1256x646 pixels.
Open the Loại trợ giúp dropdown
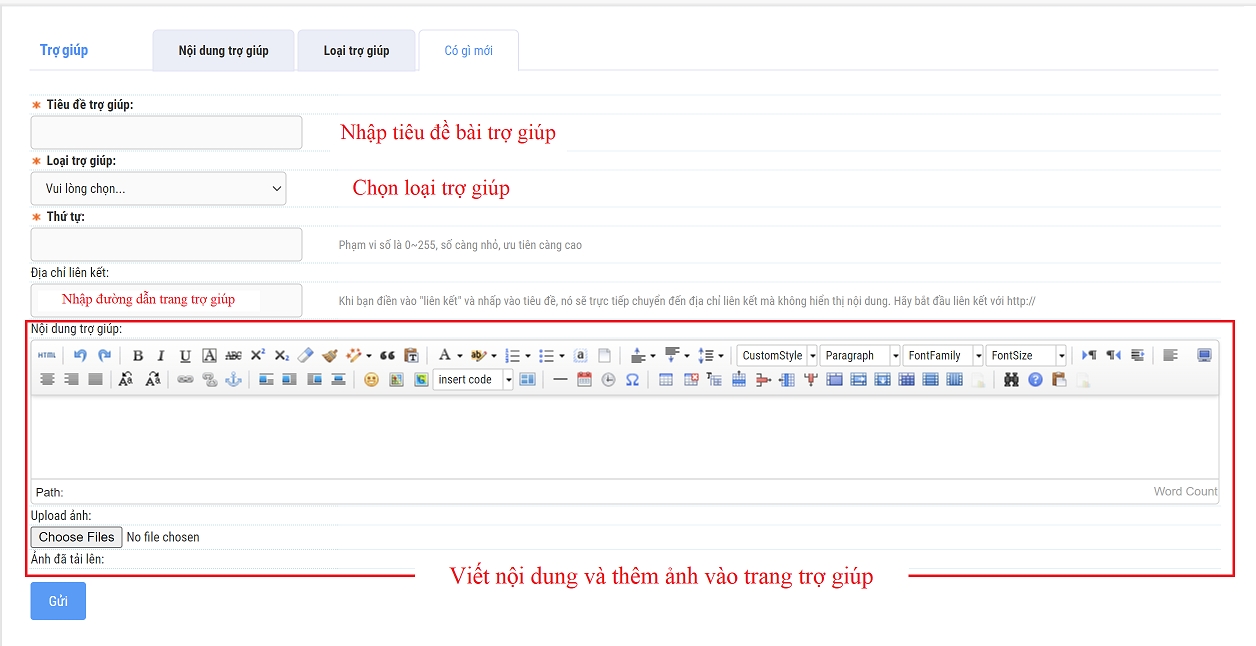(158, 188)
